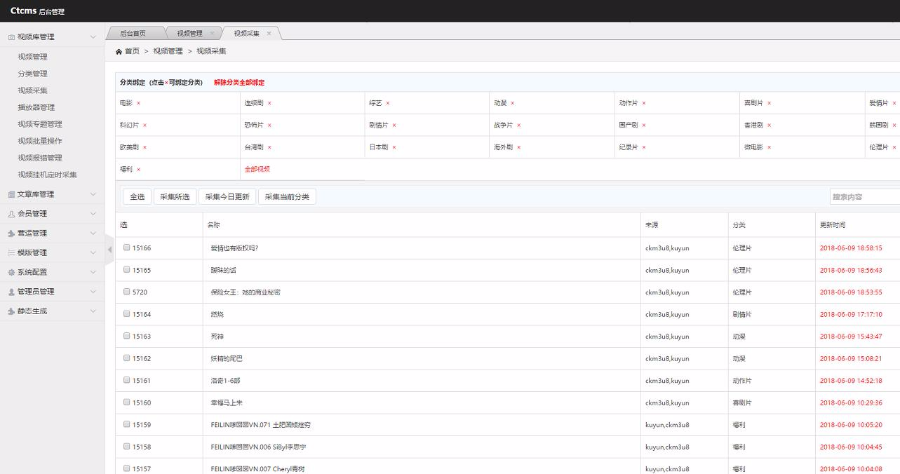This screenshot has height=474, width=900.
Task: Click the red 解除分类全部绑定 link
Action: (x=239, y=83)
